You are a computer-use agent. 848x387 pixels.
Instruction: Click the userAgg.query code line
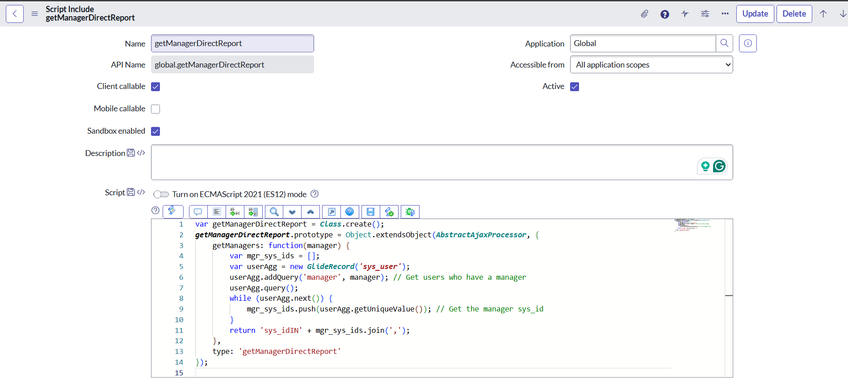(264, 288)
